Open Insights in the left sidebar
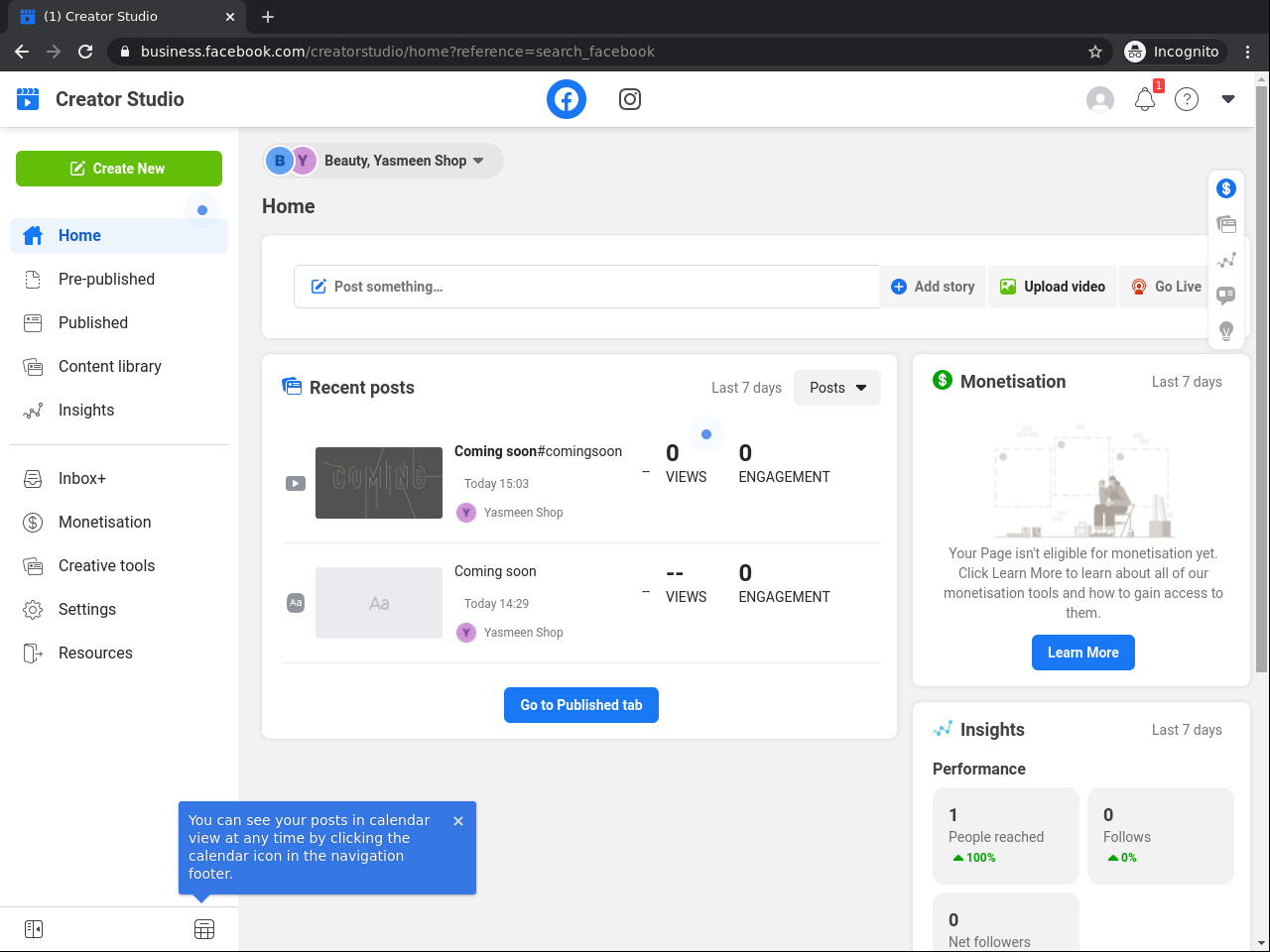 tap(119, 410)
